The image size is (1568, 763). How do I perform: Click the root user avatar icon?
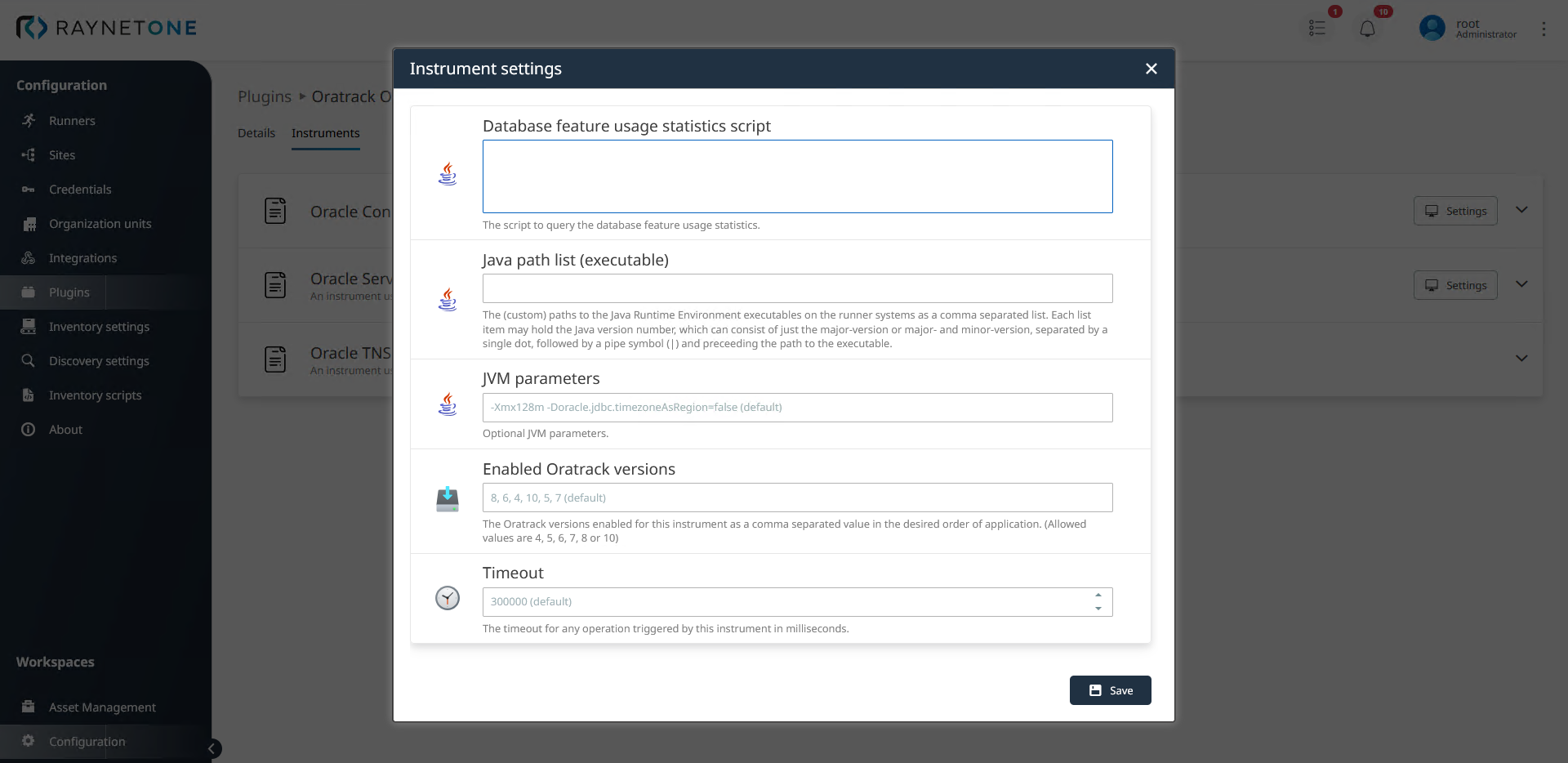click(1432, 29)
